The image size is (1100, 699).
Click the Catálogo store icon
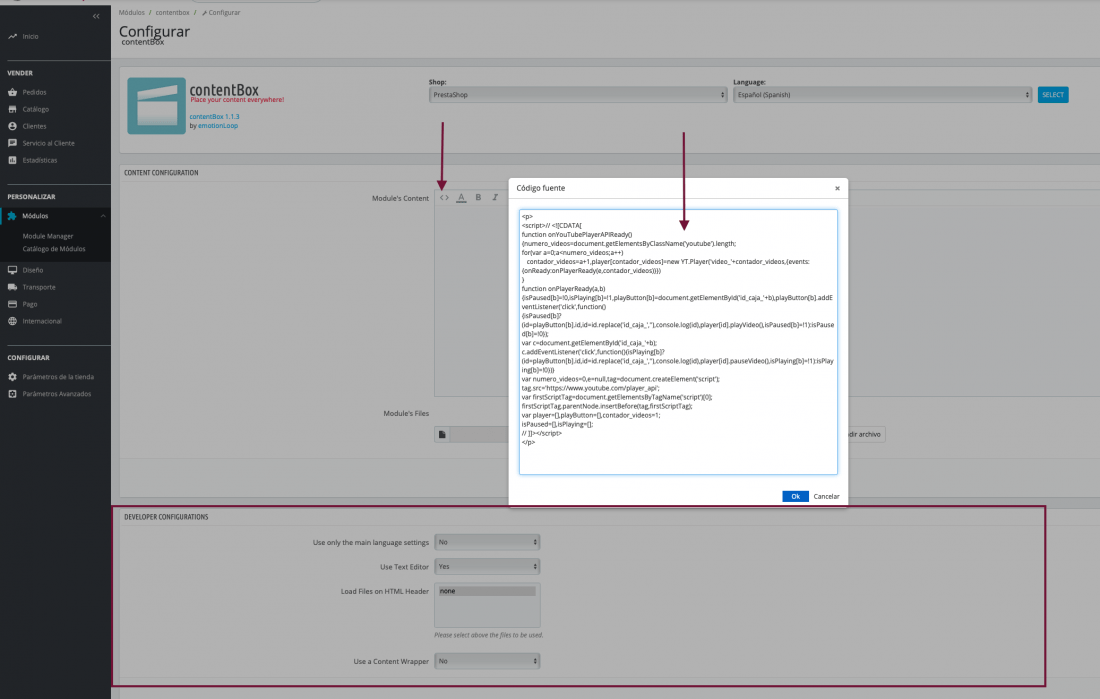[12, 109]
